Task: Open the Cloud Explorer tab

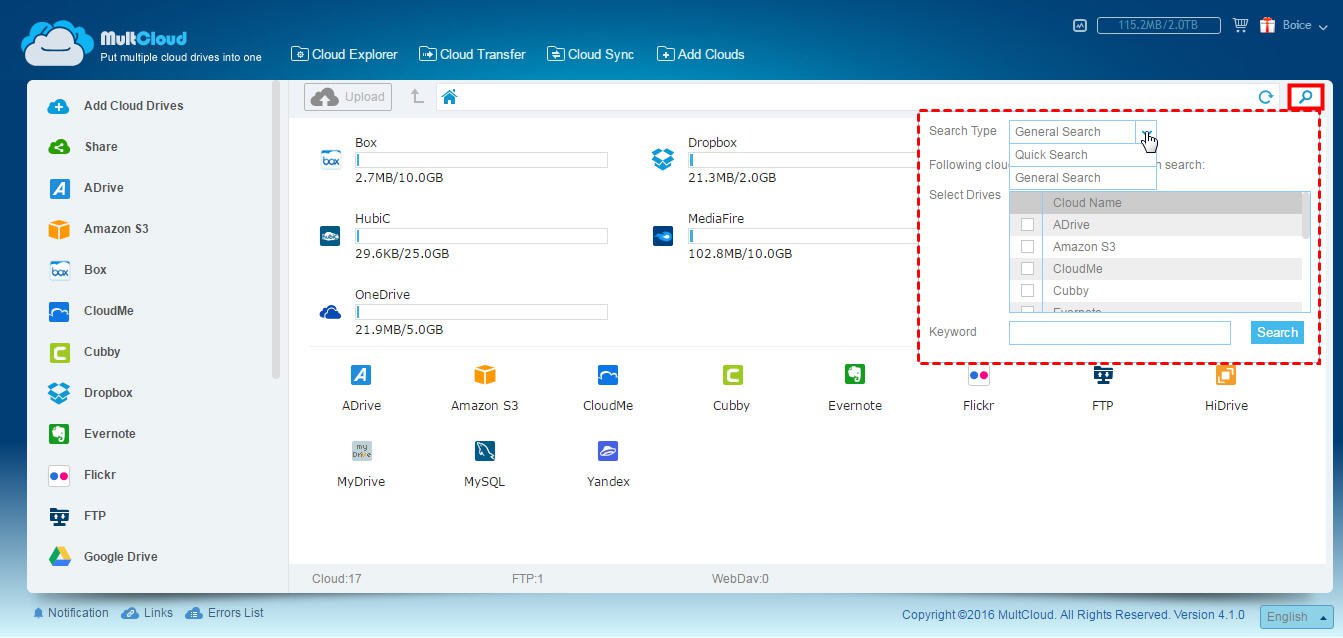Action: click(x=344, y=54)
